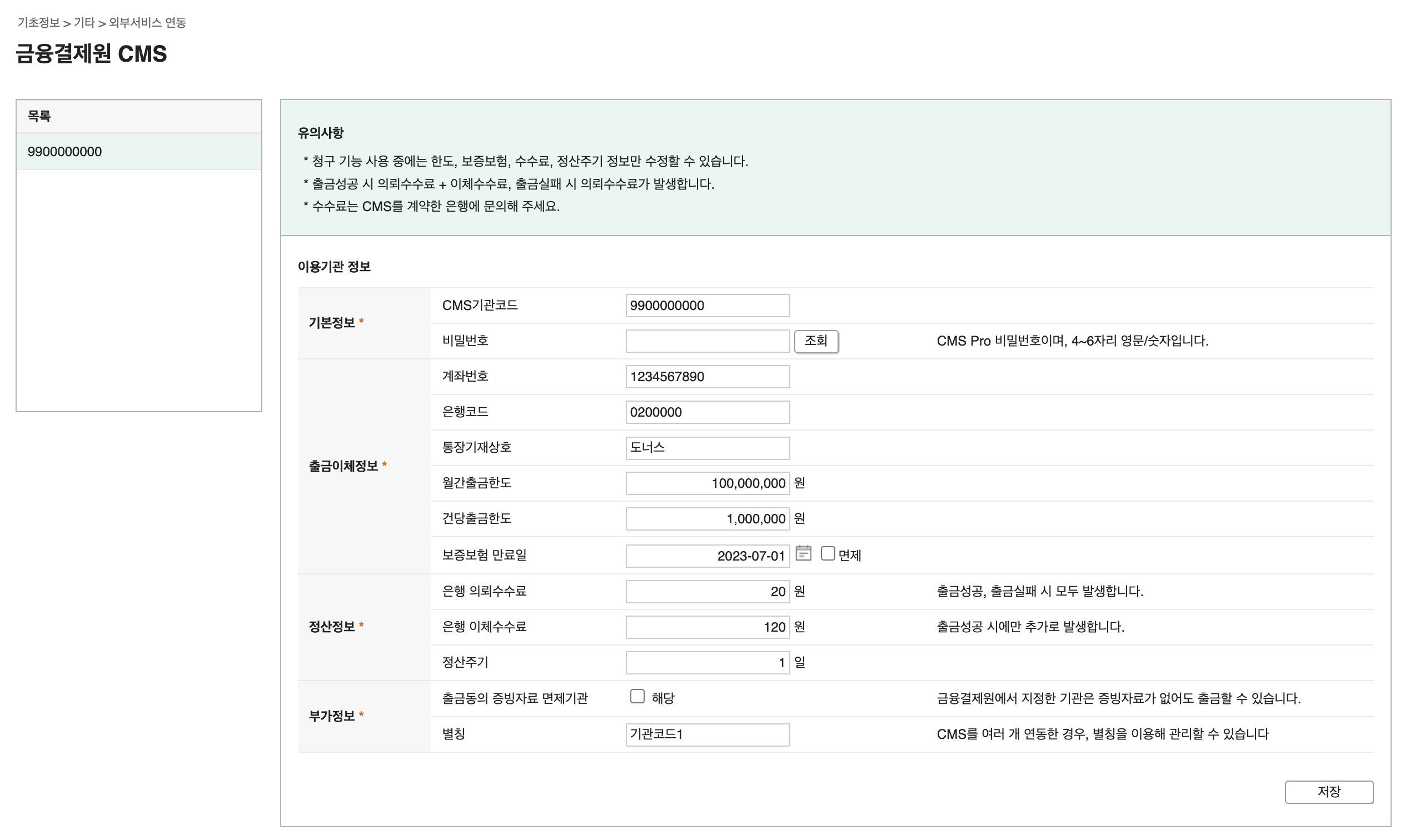
Task: Click the 은행 의뢰수수료 fee field
Action: click(707, 591)
